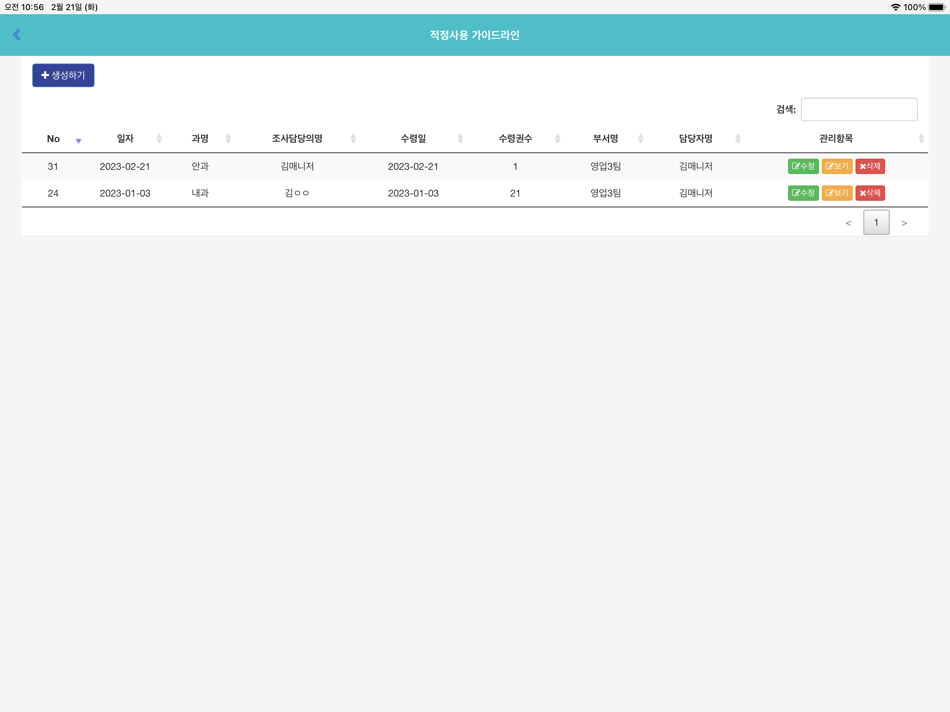Go back with the left chevron icon

pyautogui.click(x=17, y=35)
